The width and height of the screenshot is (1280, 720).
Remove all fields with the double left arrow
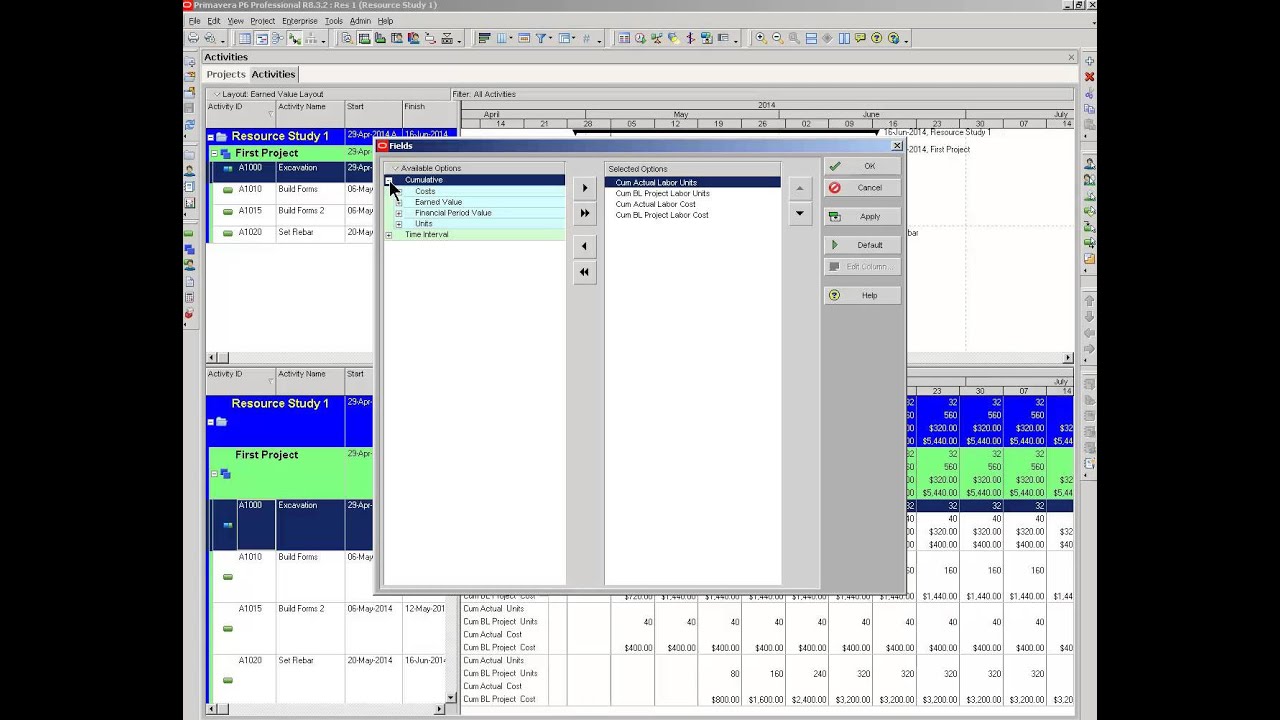585,272
